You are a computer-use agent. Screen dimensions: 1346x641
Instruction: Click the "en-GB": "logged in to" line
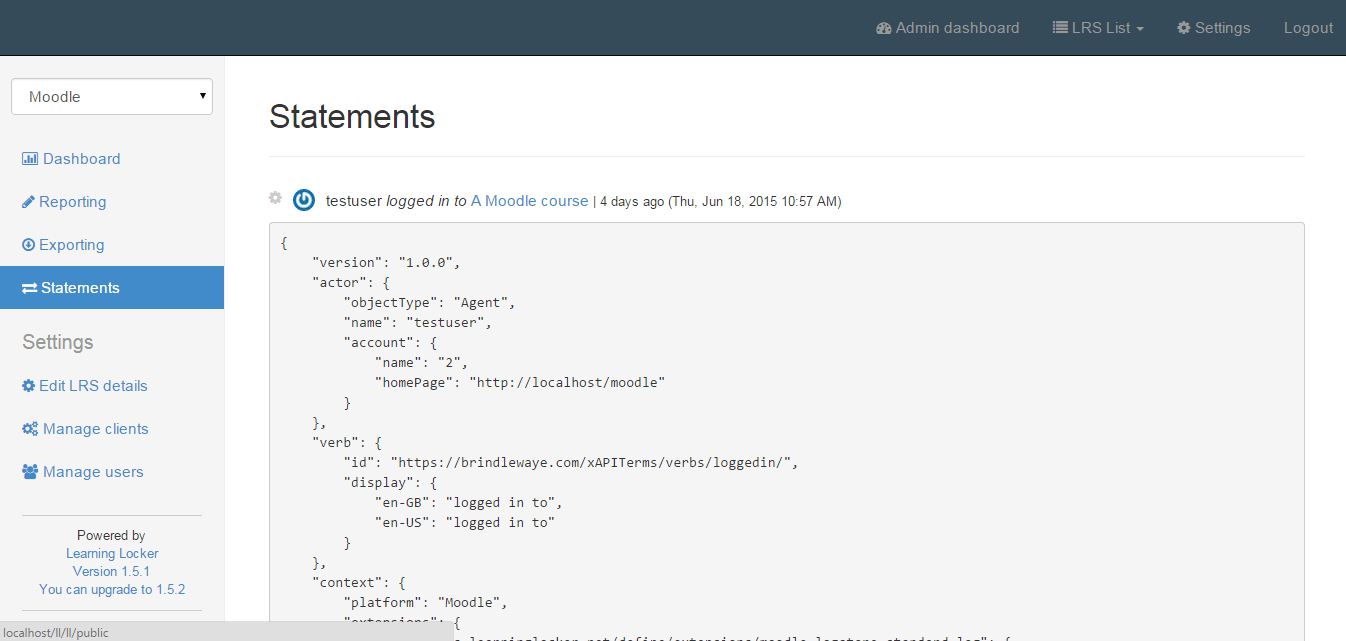pyautogui.click(x=469, y=502)
